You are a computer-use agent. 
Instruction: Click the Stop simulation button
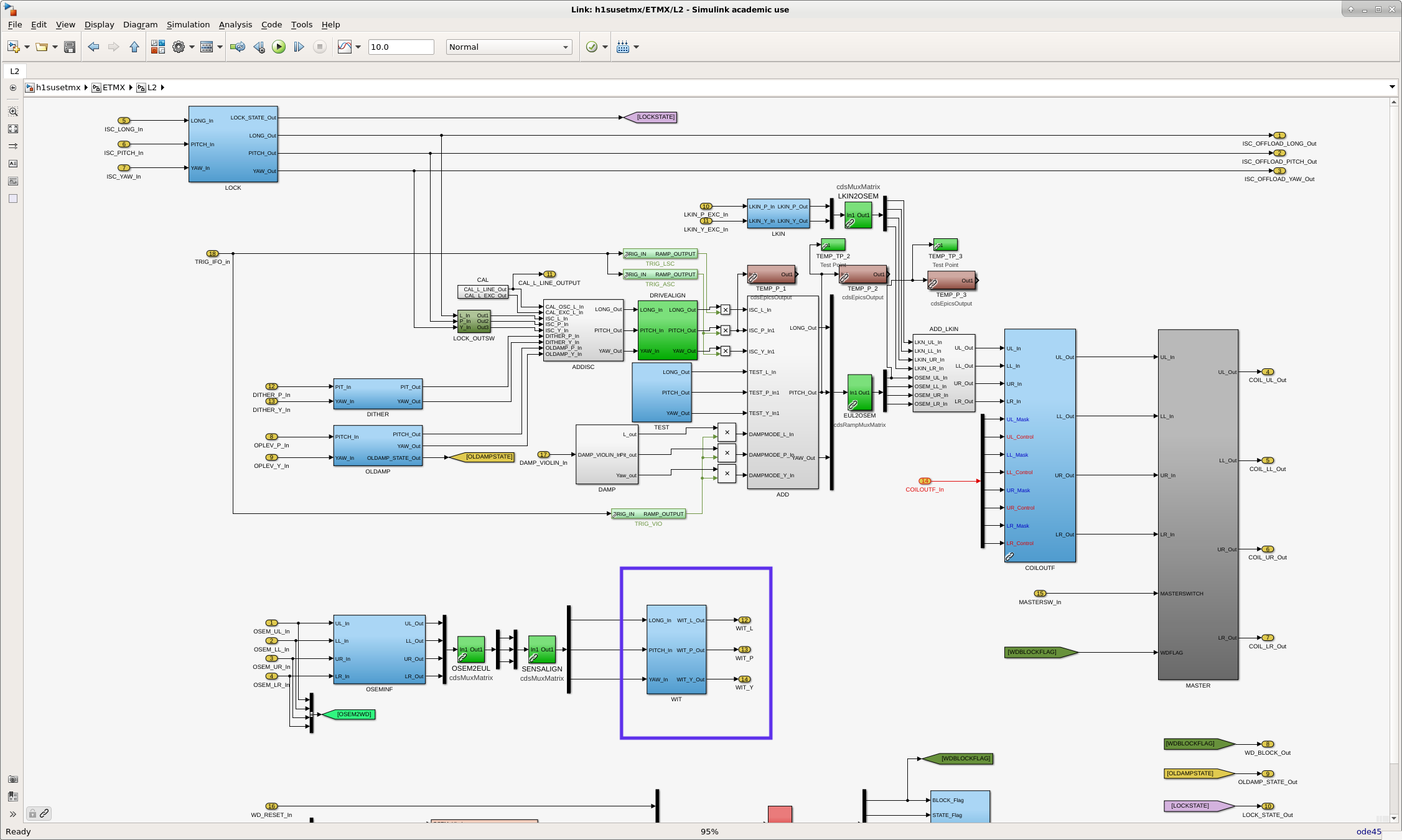(319, 47)
